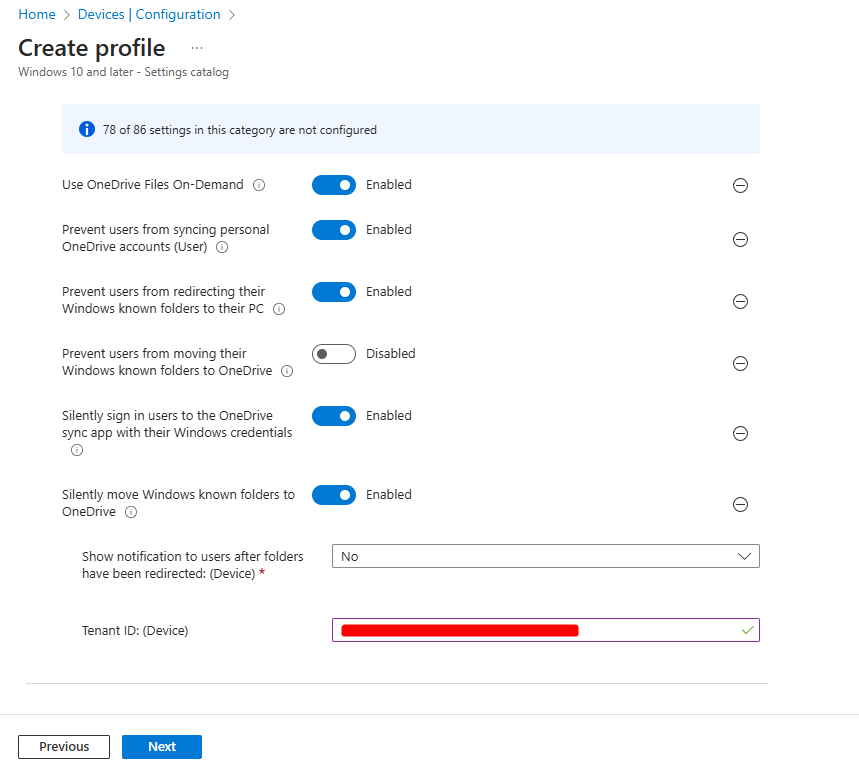
Task: Toggle Silently move Windows known folders switch
Action: (x=334, y=495)
